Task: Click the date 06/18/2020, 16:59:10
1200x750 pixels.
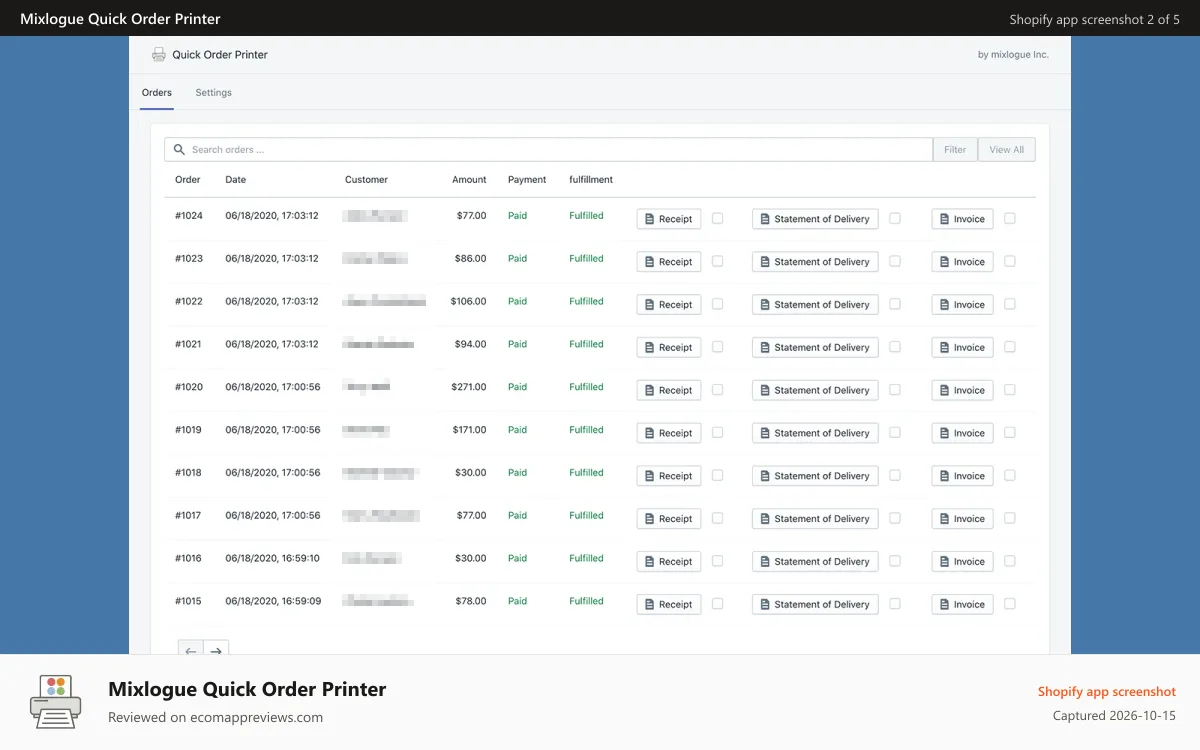Action: (x=273, y=559)
